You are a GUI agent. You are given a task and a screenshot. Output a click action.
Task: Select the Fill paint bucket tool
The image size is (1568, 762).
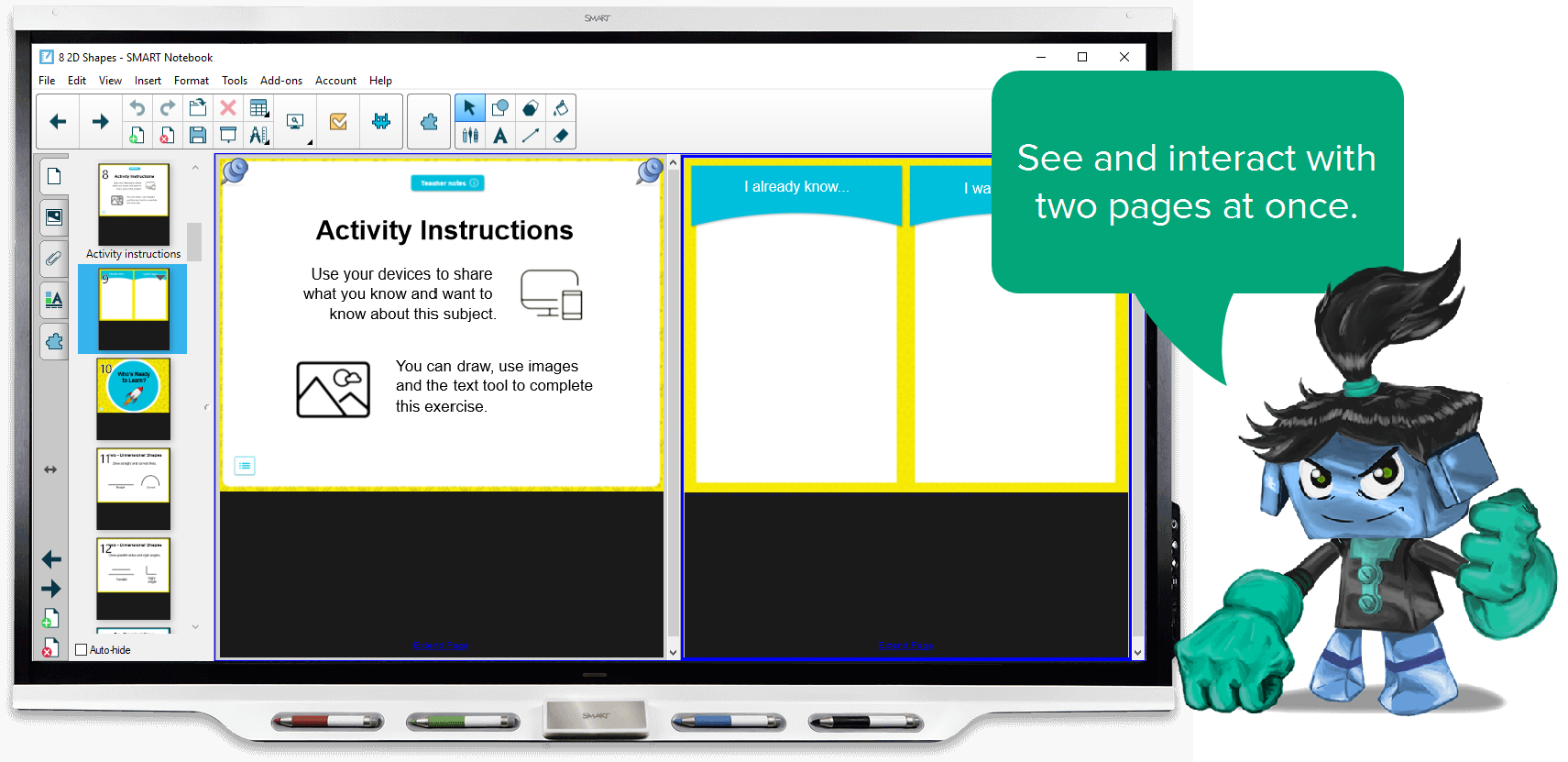561,108
